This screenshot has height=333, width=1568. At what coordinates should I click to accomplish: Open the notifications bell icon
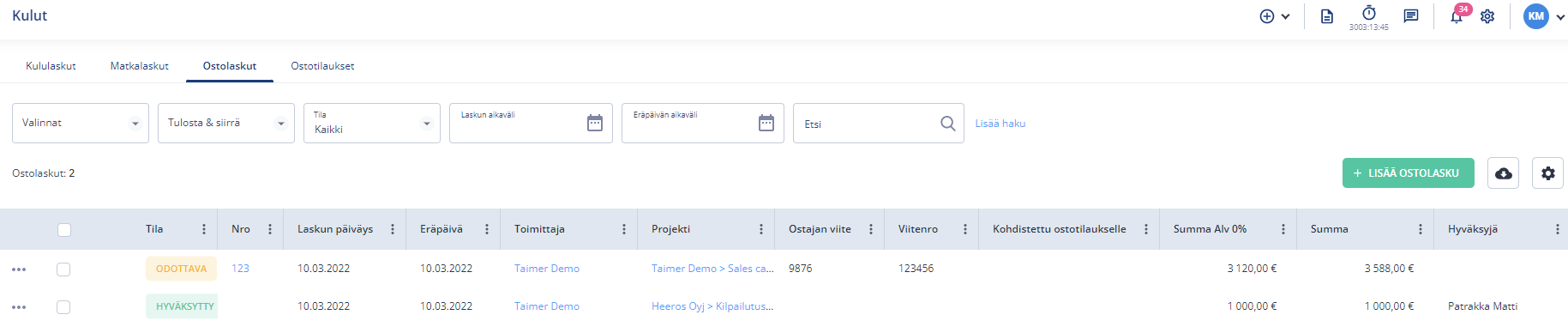coord(1457,16)
